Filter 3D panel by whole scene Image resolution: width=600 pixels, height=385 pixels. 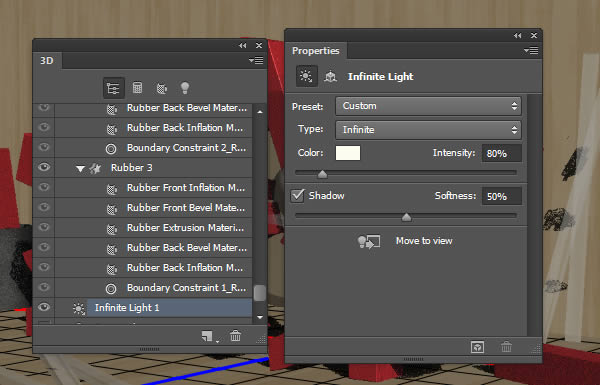(113, 88)
